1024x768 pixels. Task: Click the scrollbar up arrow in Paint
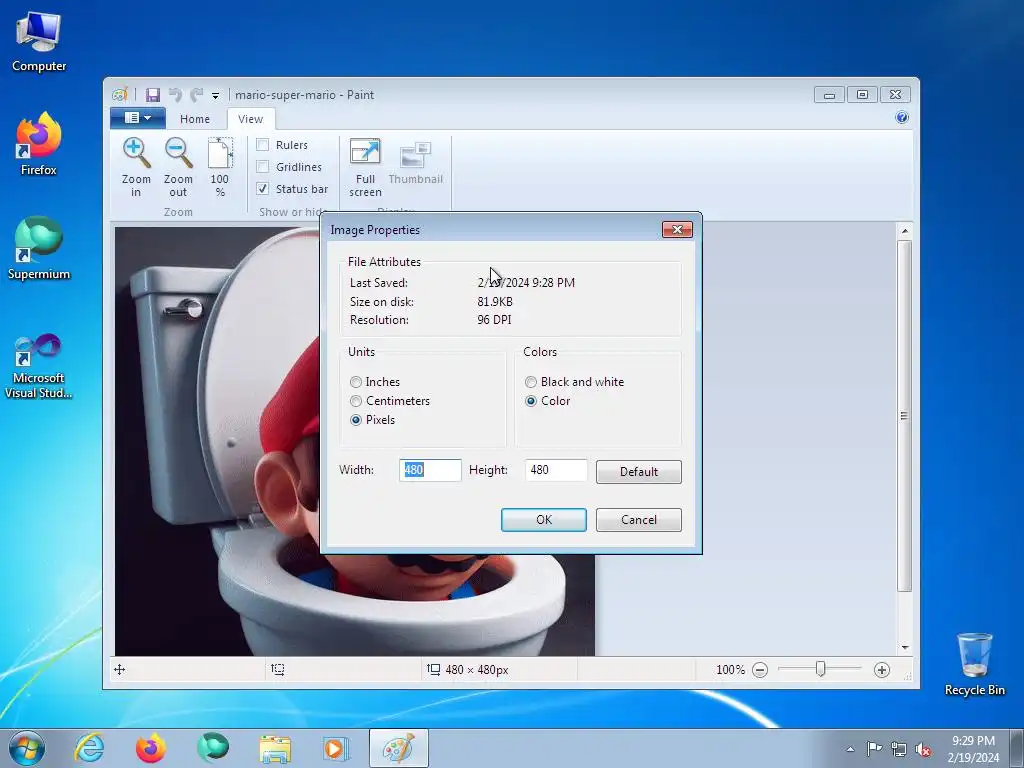click(x=904, y=231)
